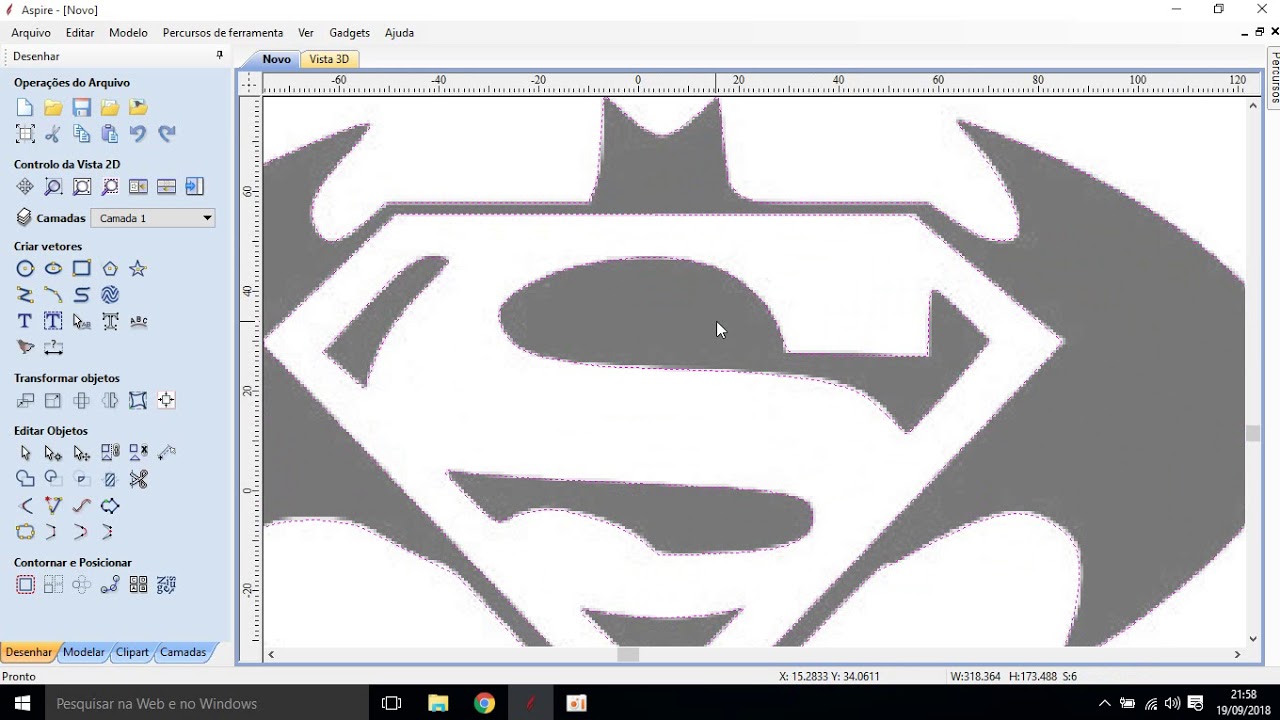Switch to the Clipart tab
Viewport: 1280px width, 720px height.
click(x=132, y=652)
